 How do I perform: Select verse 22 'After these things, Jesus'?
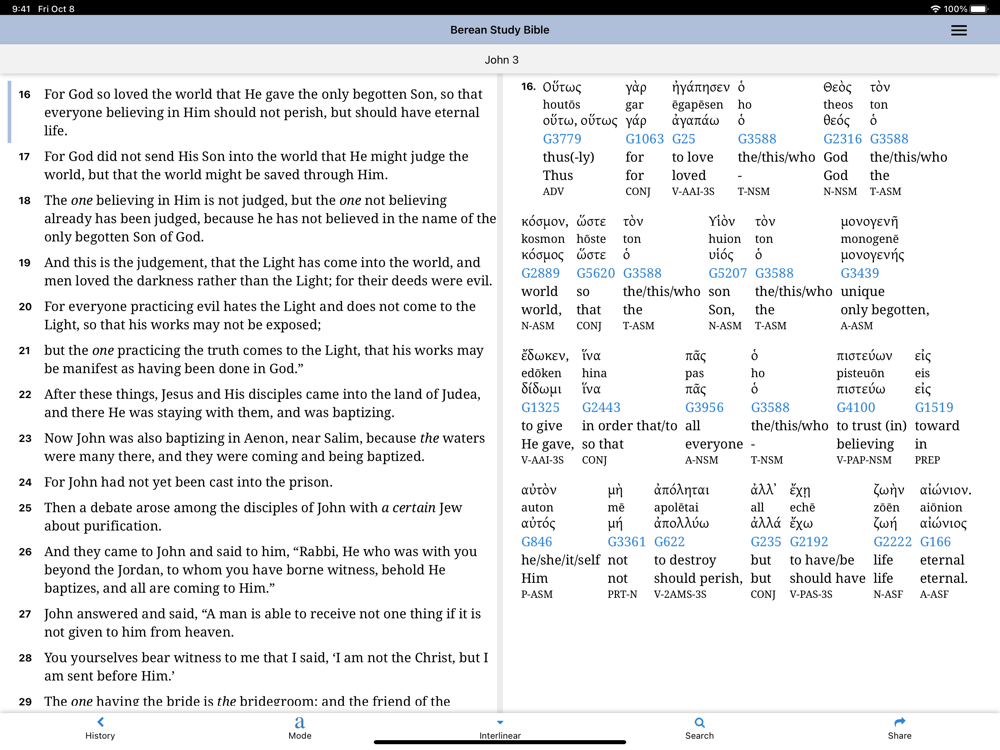262,403
